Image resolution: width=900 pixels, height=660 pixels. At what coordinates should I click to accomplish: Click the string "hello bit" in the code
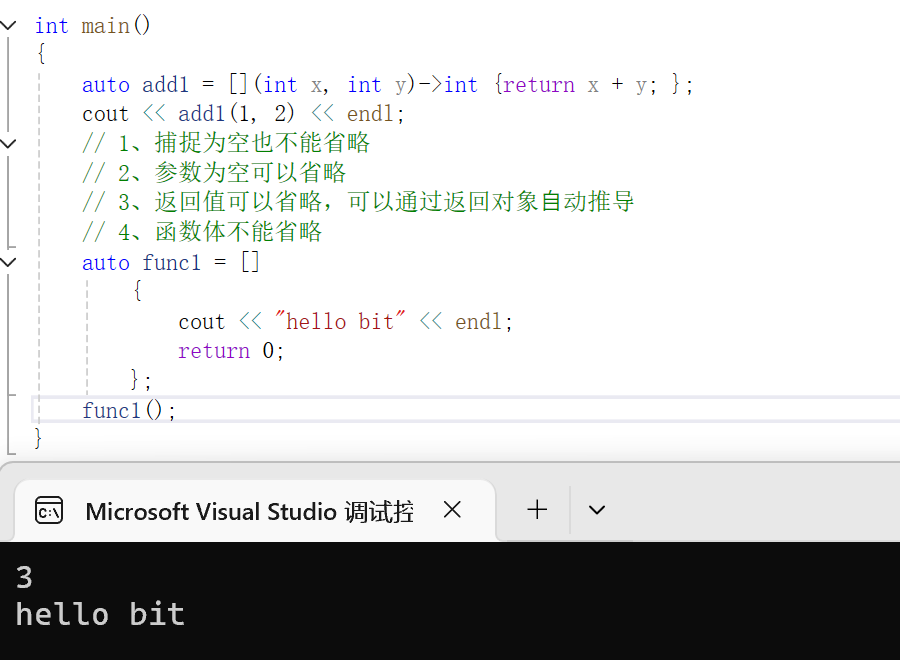point(340,321)
